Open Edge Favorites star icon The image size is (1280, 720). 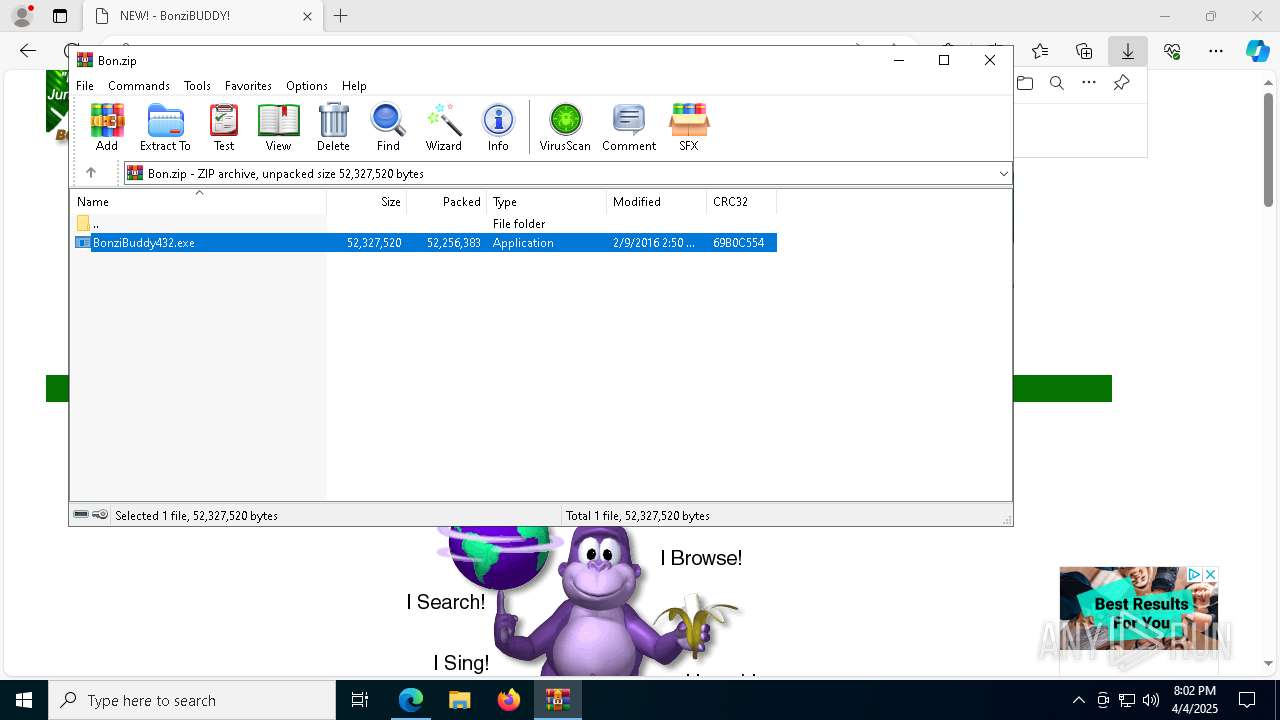1040,51
